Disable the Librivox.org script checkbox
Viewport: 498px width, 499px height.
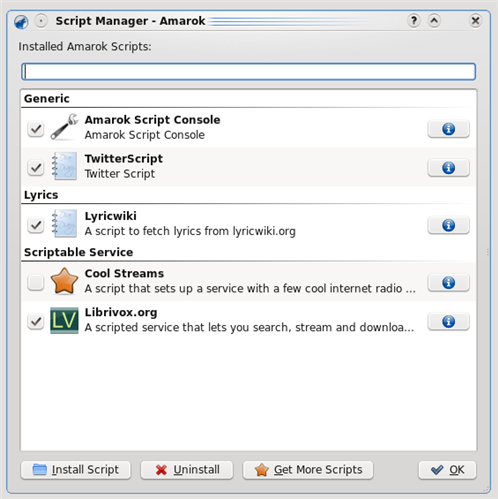click(36, 321)
